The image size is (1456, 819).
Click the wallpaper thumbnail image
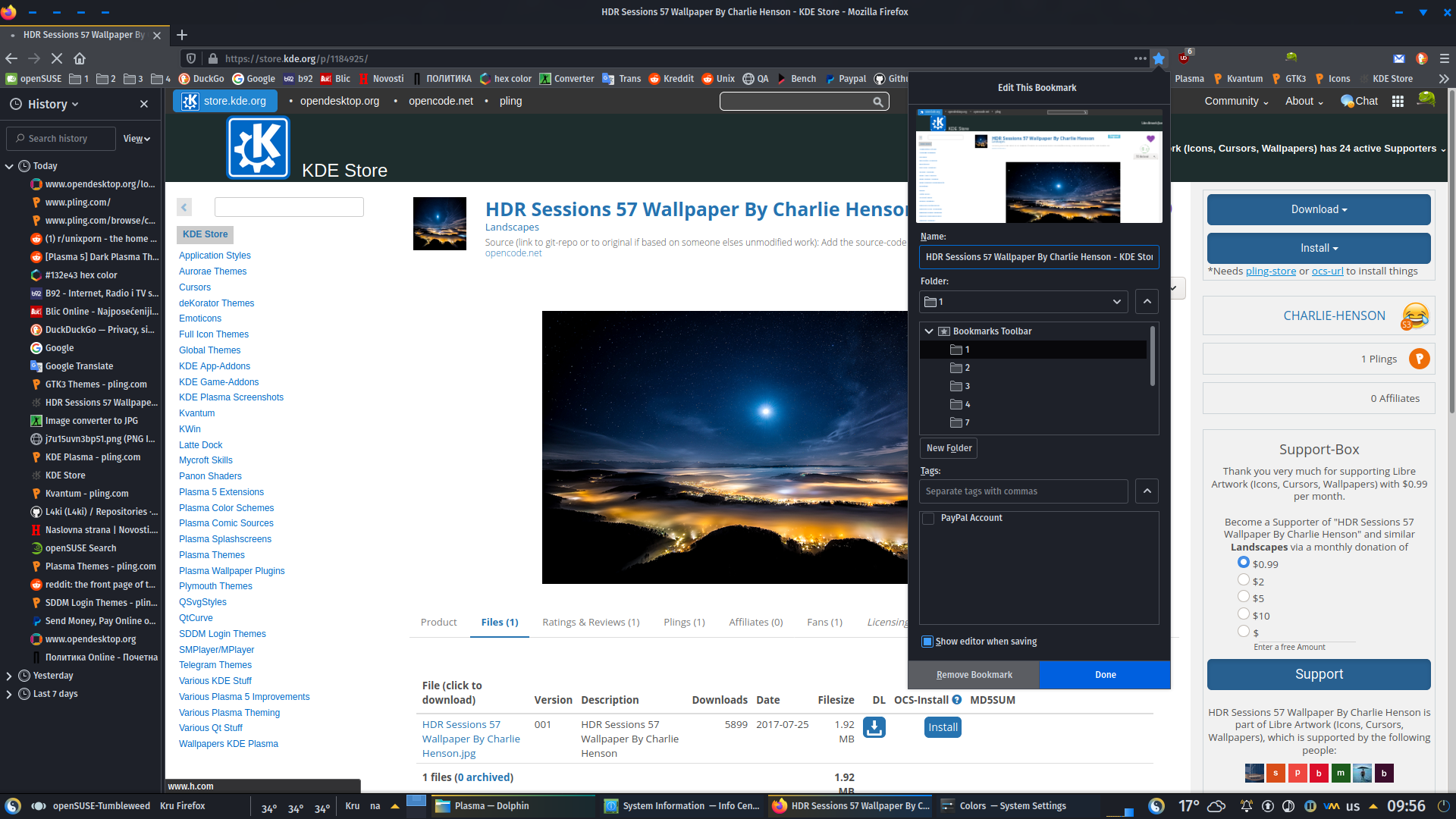click(440, 224)
